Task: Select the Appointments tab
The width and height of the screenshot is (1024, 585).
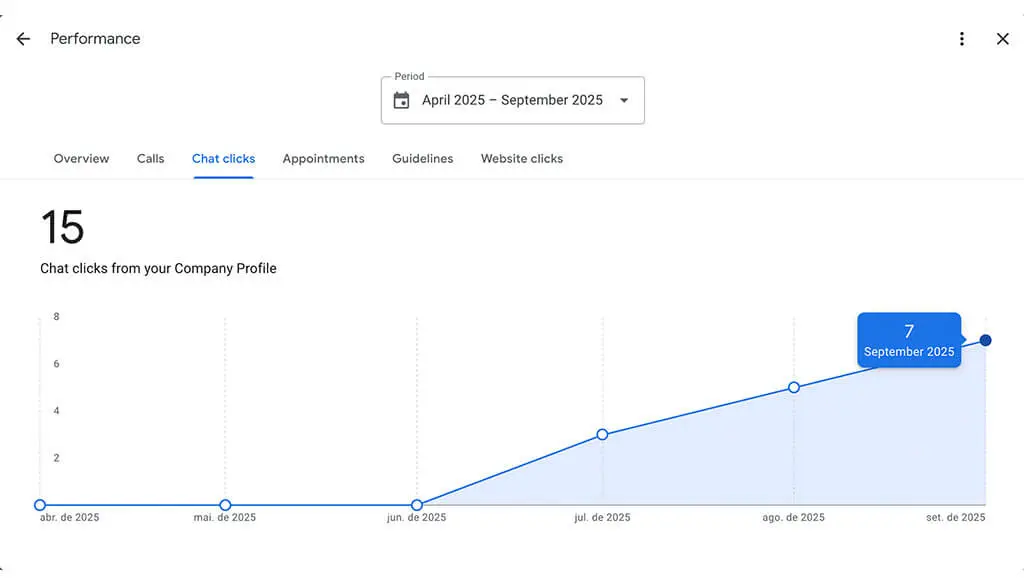Action: (x=323, y=158)
